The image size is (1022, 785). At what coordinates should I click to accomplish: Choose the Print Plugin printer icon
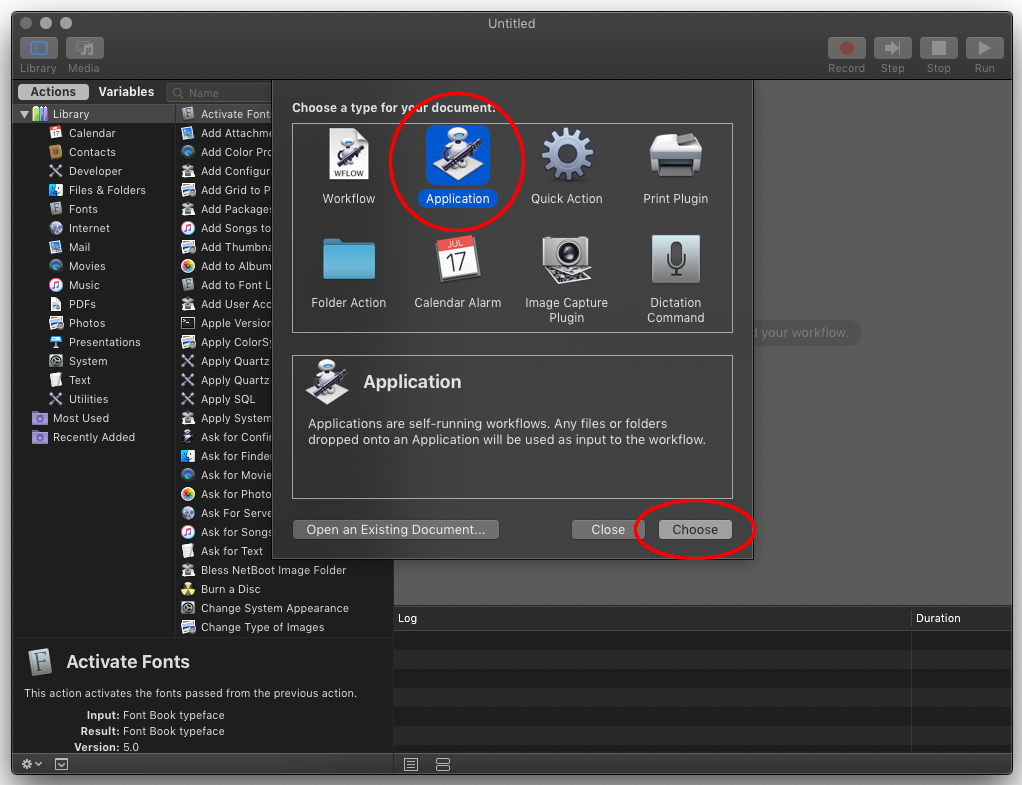point(675,155)
